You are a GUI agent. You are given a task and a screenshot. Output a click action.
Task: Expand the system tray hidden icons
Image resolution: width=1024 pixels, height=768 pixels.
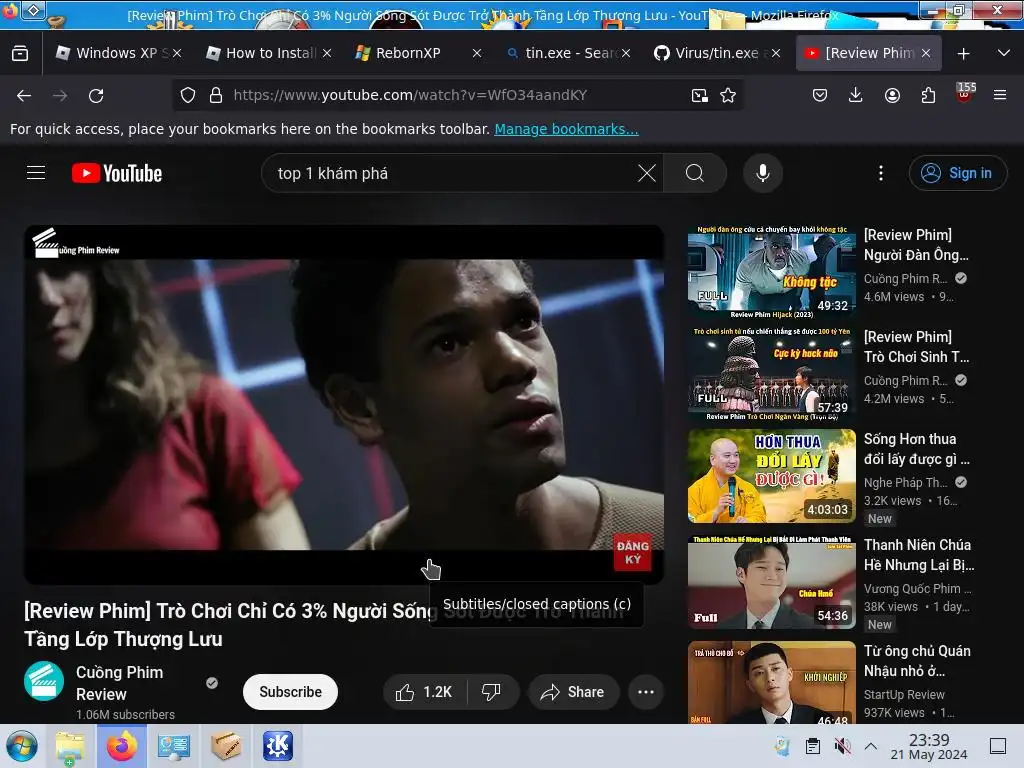tap(871, 746)
